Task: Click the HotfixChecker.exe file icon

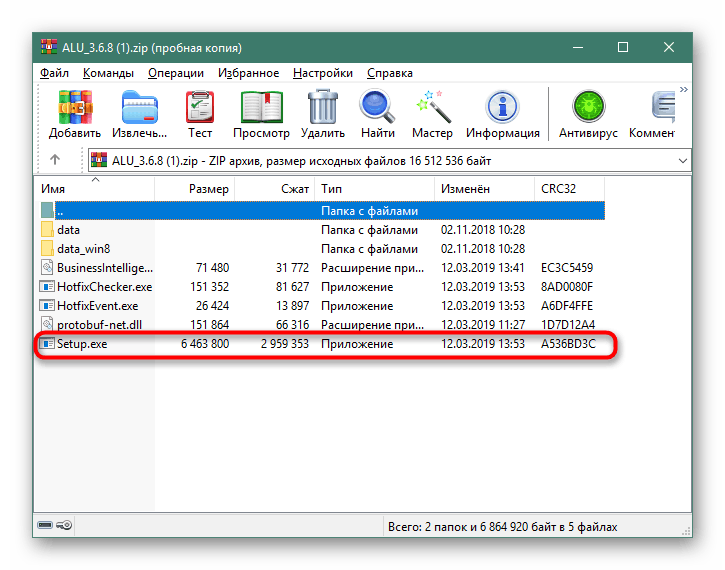Action: coord(47,287)
